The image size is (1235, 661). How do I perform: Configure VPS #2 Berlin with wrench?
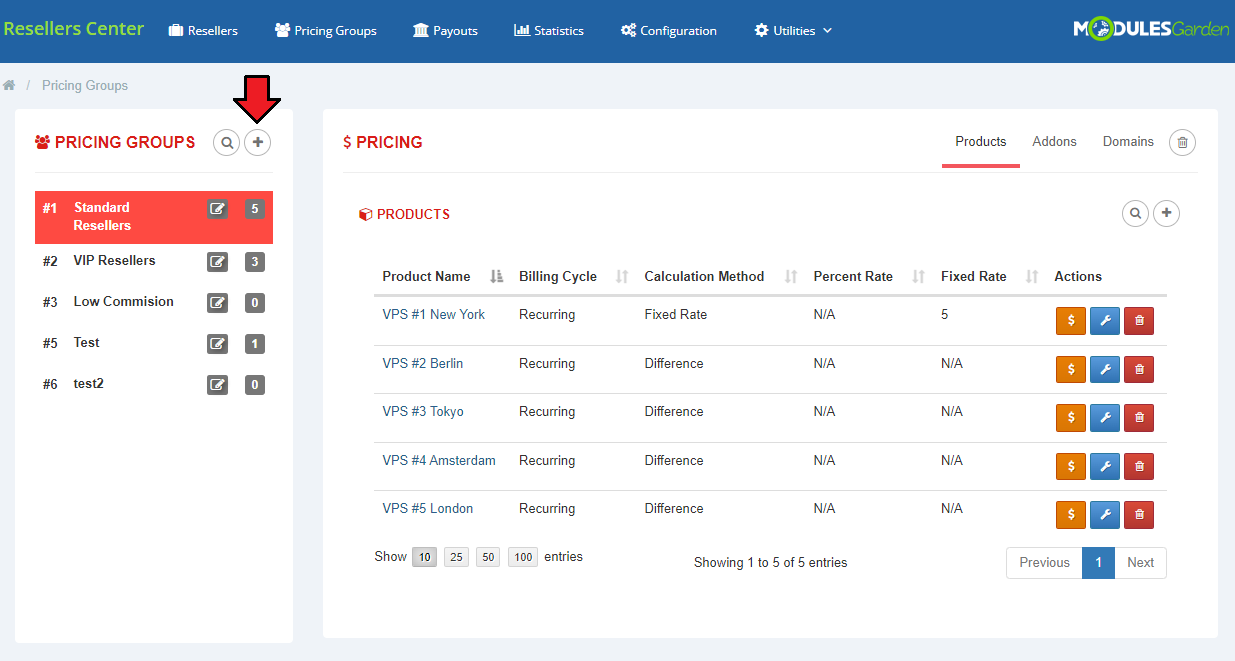pos(1105,370)
